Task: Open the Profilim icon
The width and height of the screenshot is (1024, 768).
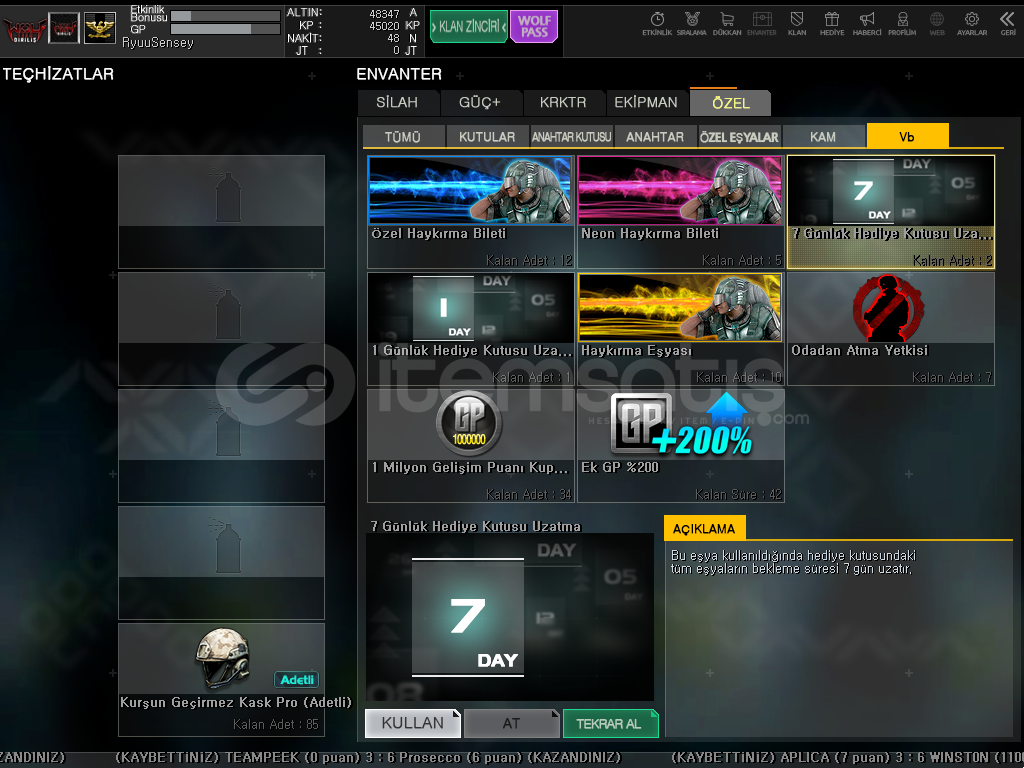Action: click(902, 23)
